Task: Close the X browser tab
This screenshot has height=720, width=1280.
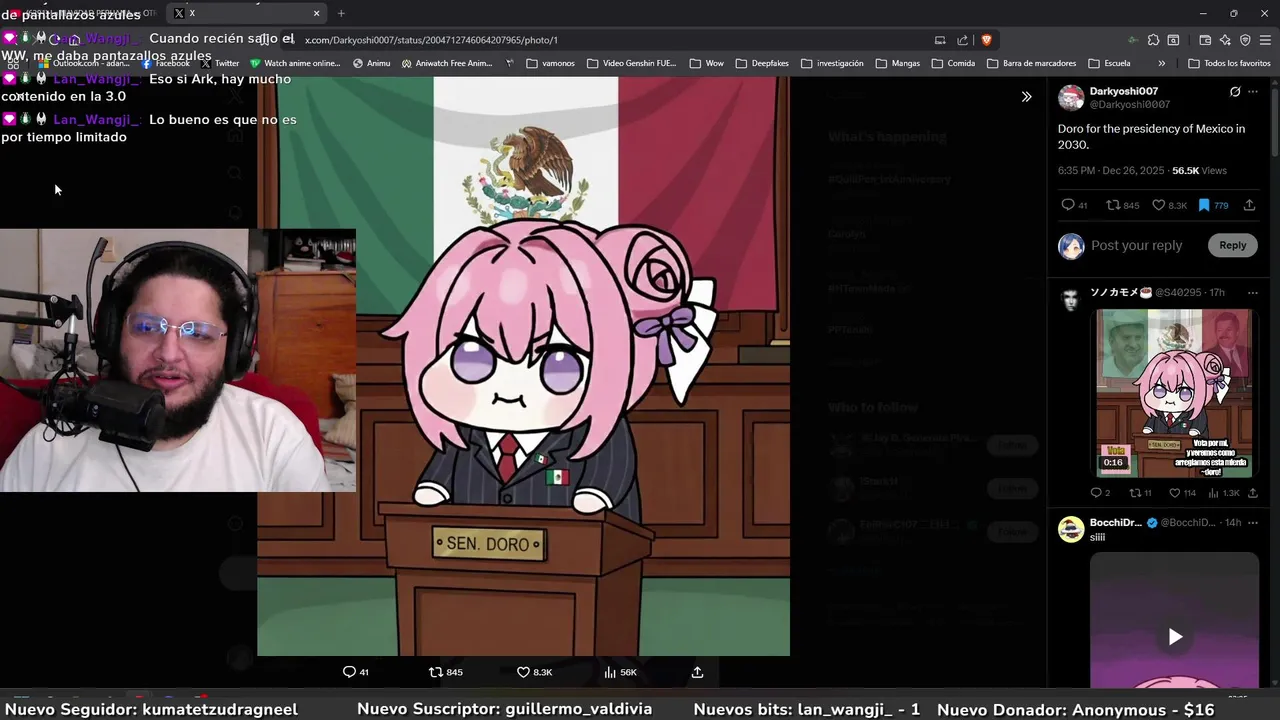Action: point(317,13)
